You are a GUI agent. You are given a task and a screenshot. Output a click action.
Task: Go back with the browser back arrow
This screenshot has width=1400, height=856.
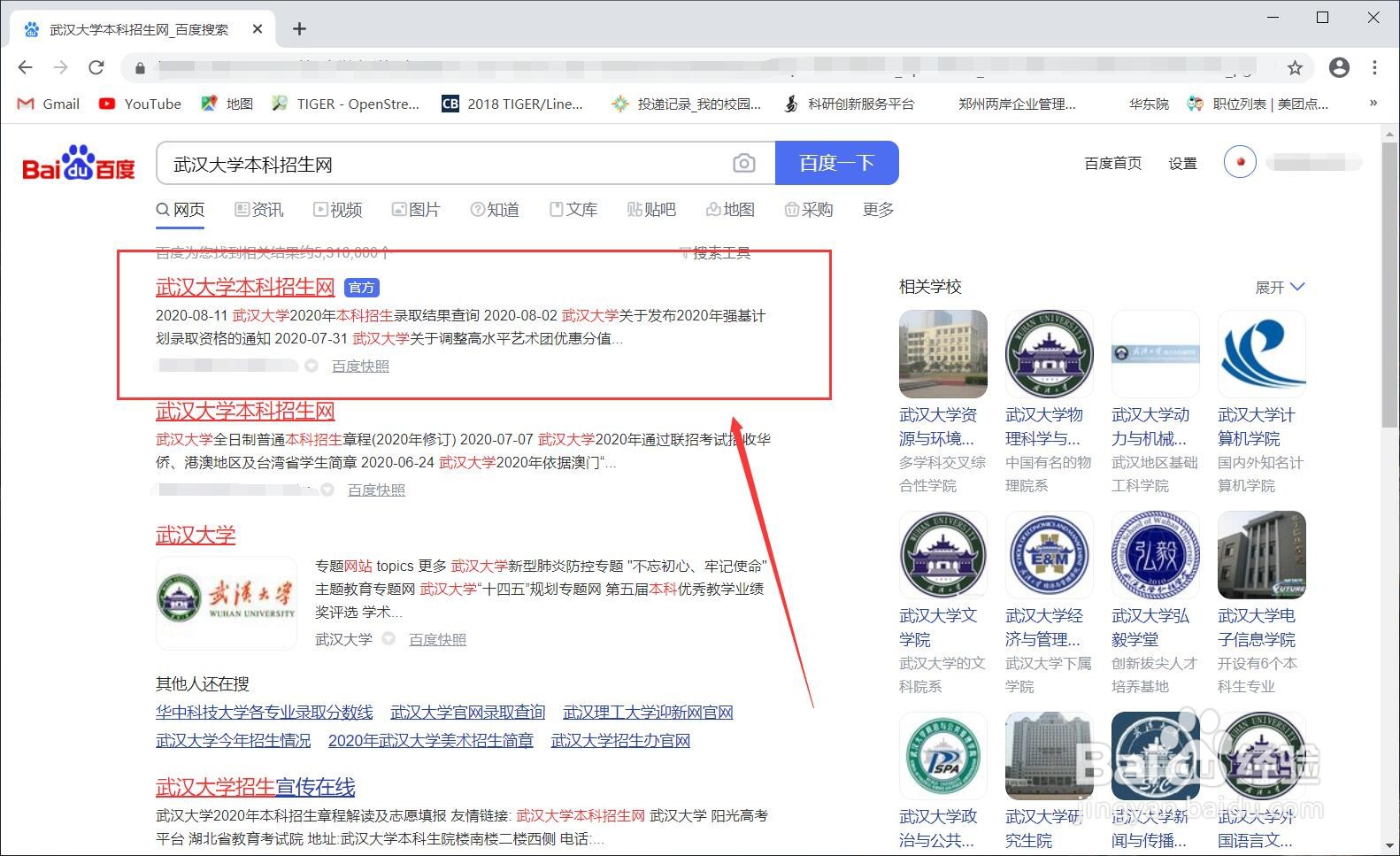[x=25, y=67]
